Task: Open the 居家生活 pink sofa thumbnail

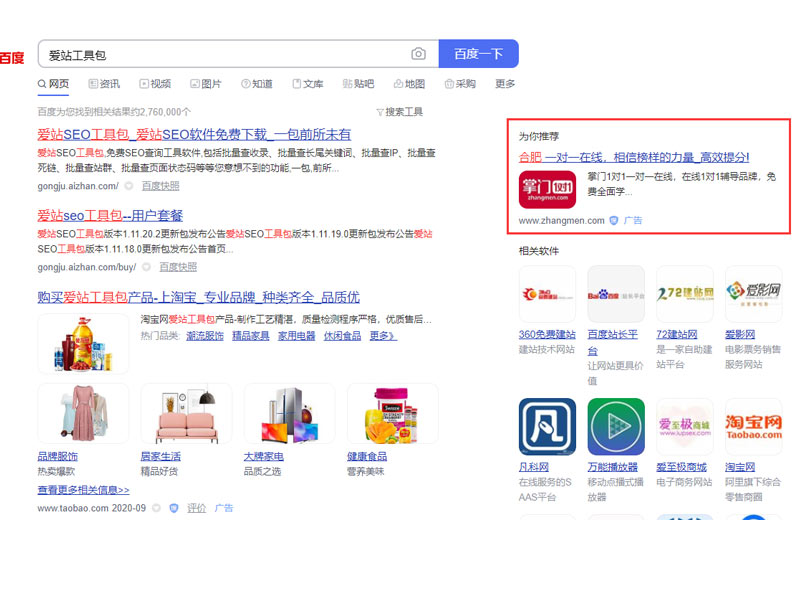Action: [x=186, y=413]
